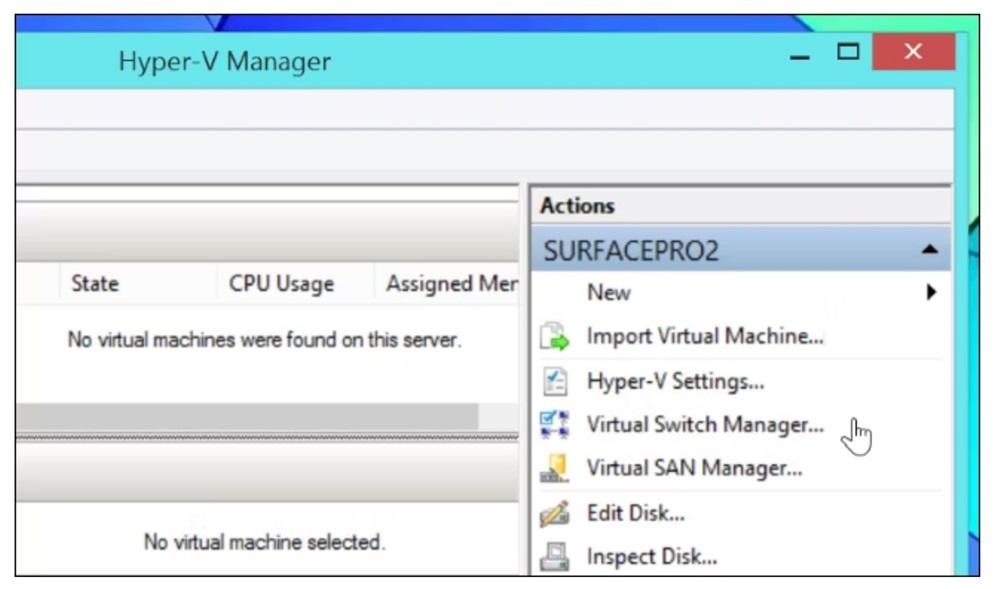Expand the New submenu arrow
1000x589 pixels.
tap(931, 293)
